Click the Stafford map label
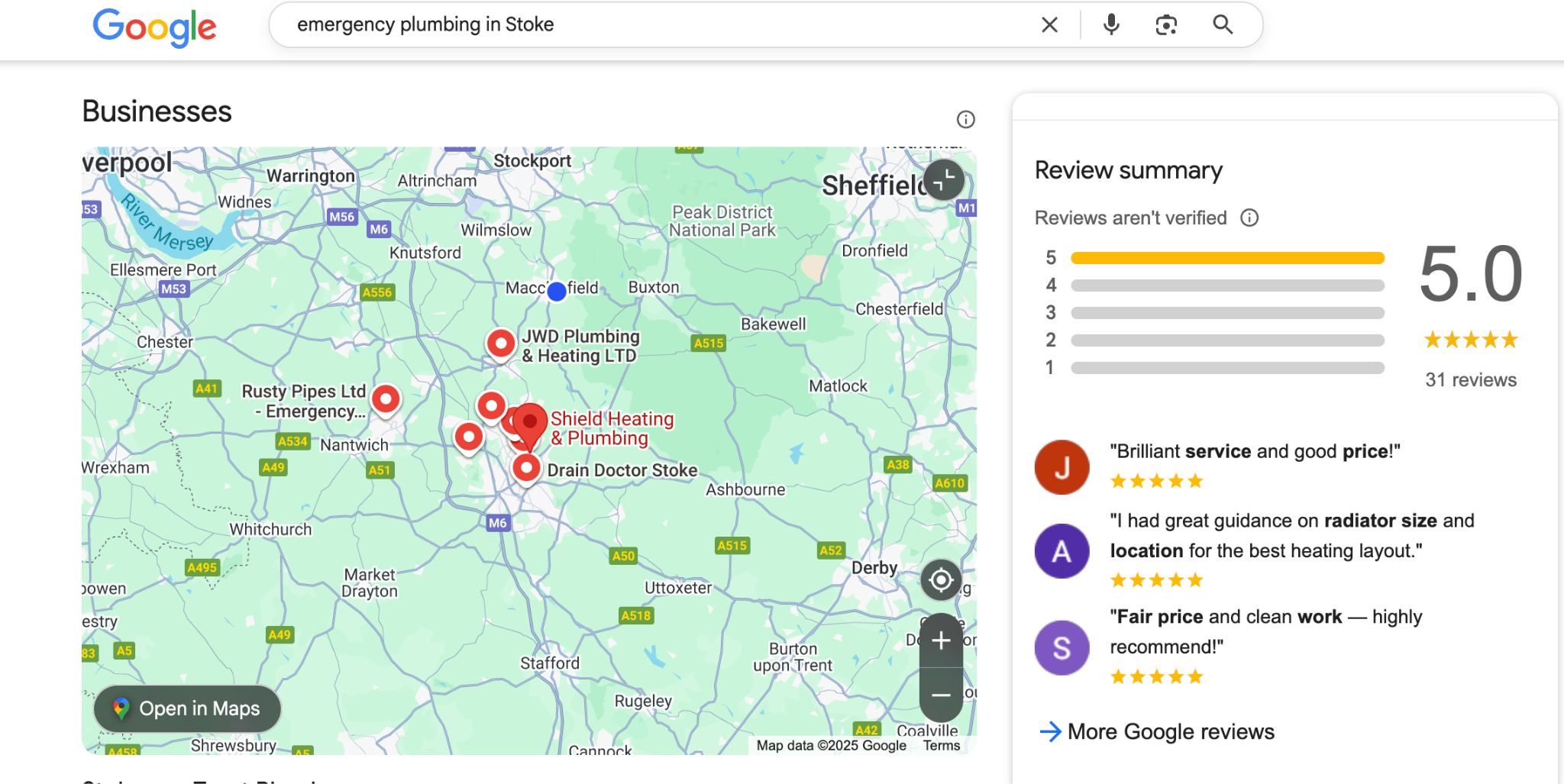 pyautogui.click(x=550, y=663)
